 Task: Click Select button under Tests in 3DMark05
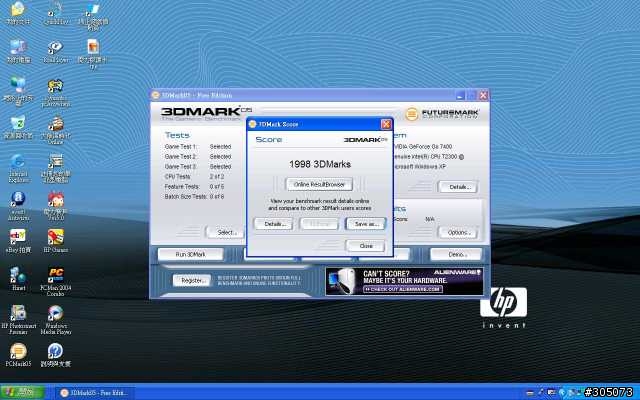[225, 232]
